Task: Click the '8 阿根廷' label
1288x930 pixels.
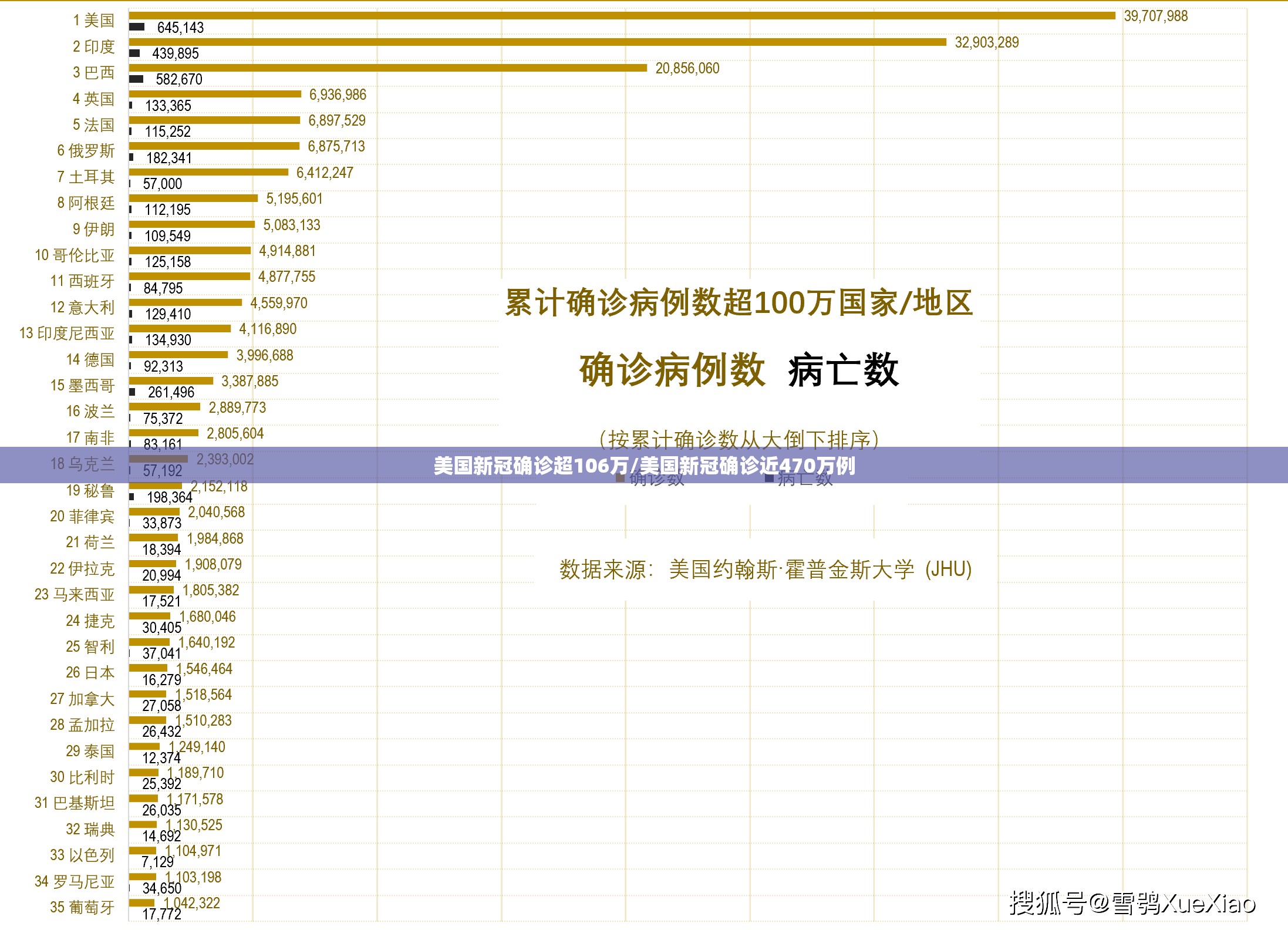Action: pos(86,203)
